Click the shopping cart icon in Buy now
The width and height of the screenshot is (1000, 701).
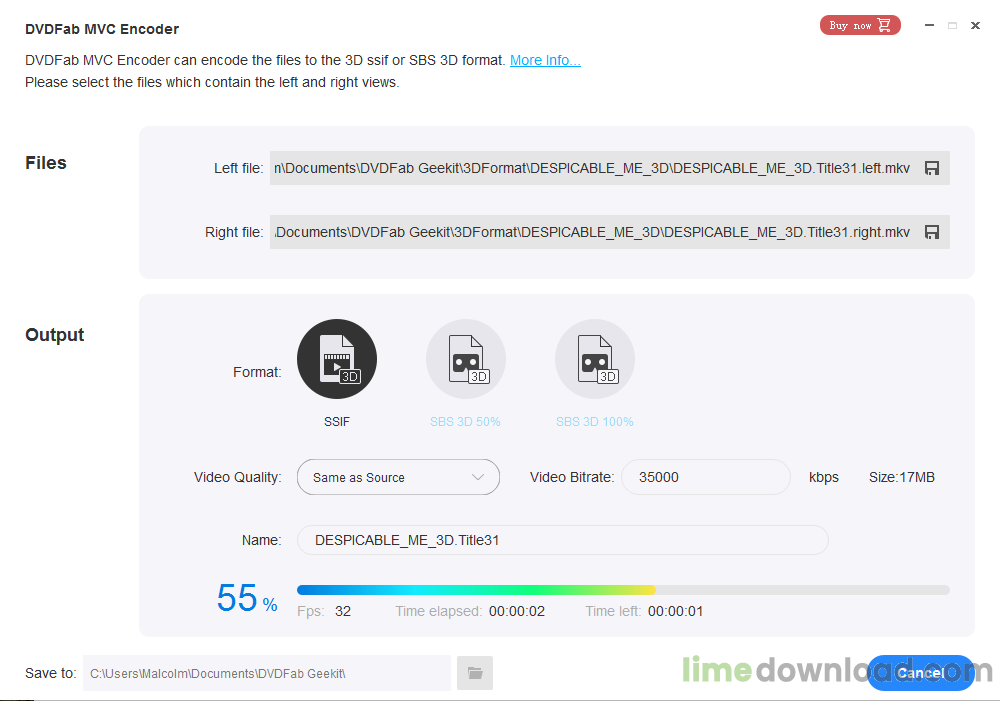884,25
